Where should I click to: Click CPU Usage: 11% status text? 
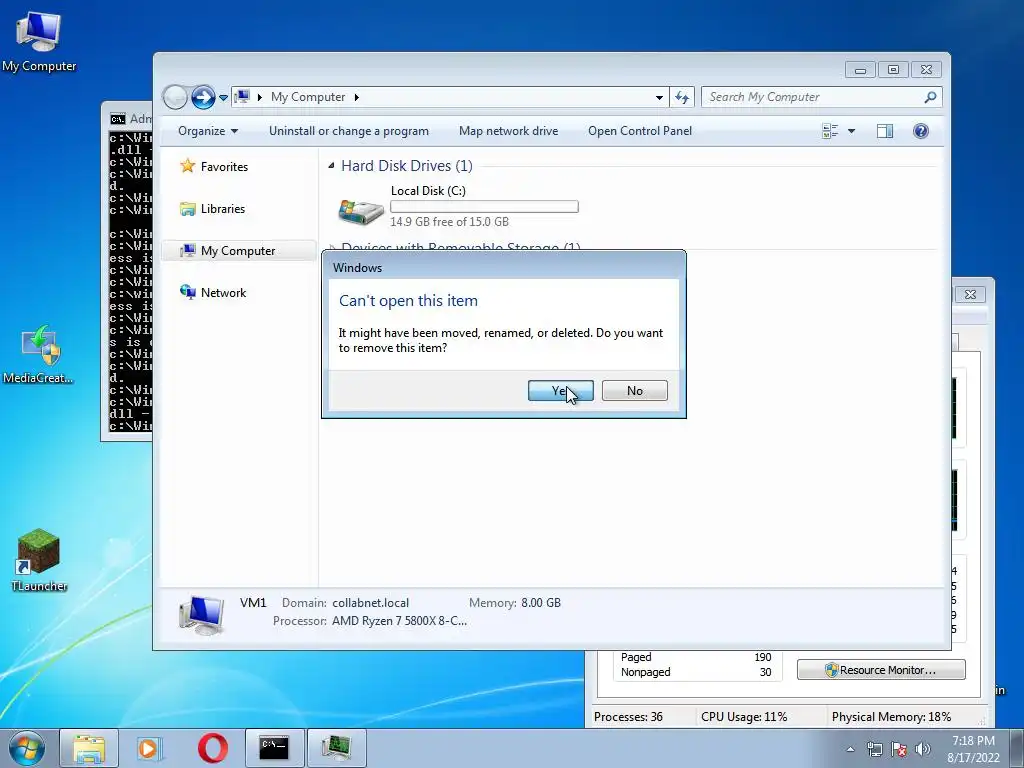click(x=744, y=716)
